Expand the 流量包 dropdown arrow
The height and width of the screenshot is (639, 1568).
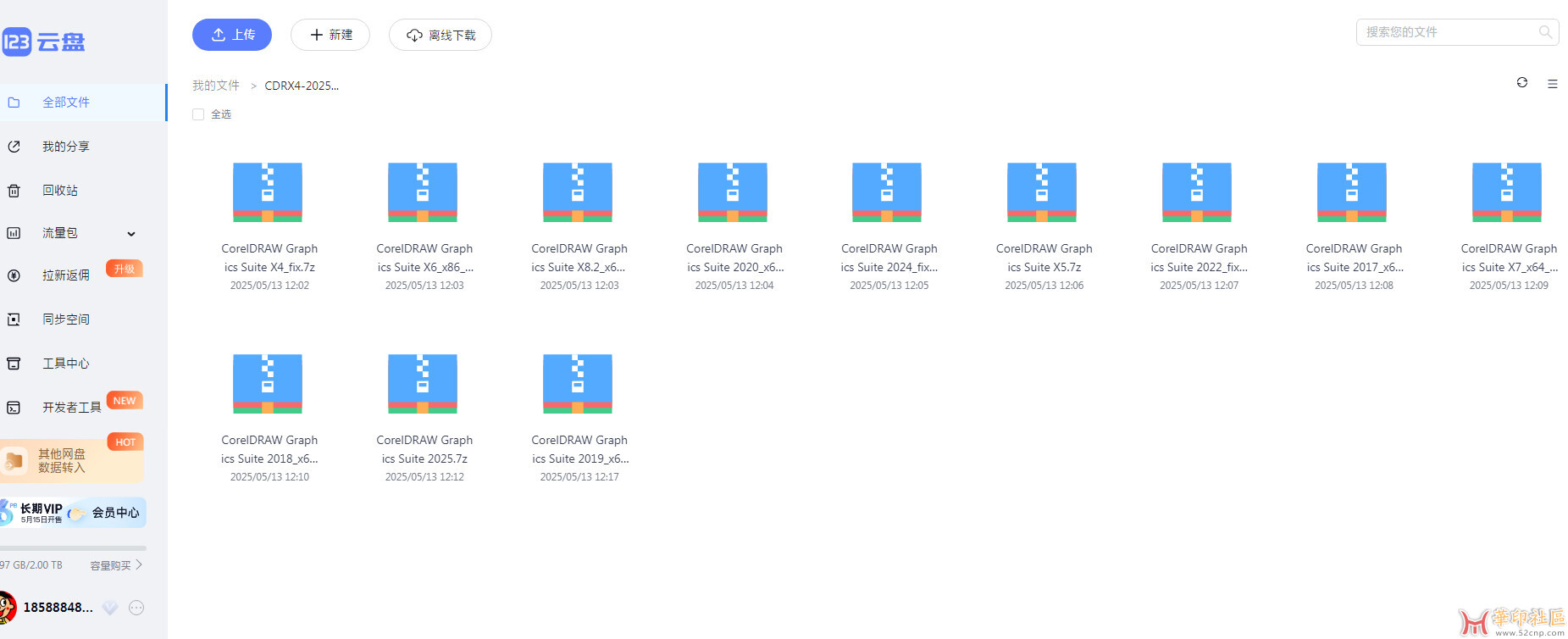[x=131, y=234]
